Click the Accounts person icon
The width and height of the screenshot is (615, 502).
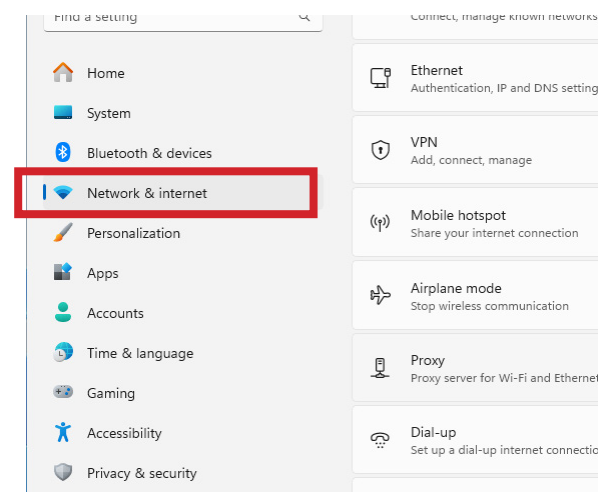point(63,312)
